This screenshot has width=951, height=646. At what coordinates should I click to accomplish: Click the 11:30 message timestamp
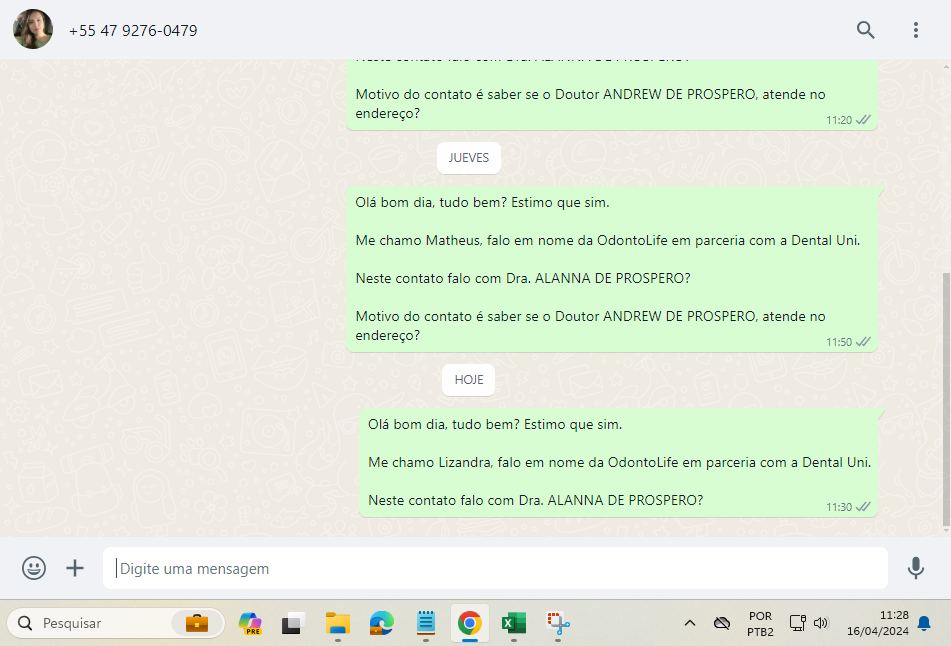[839, 507]
